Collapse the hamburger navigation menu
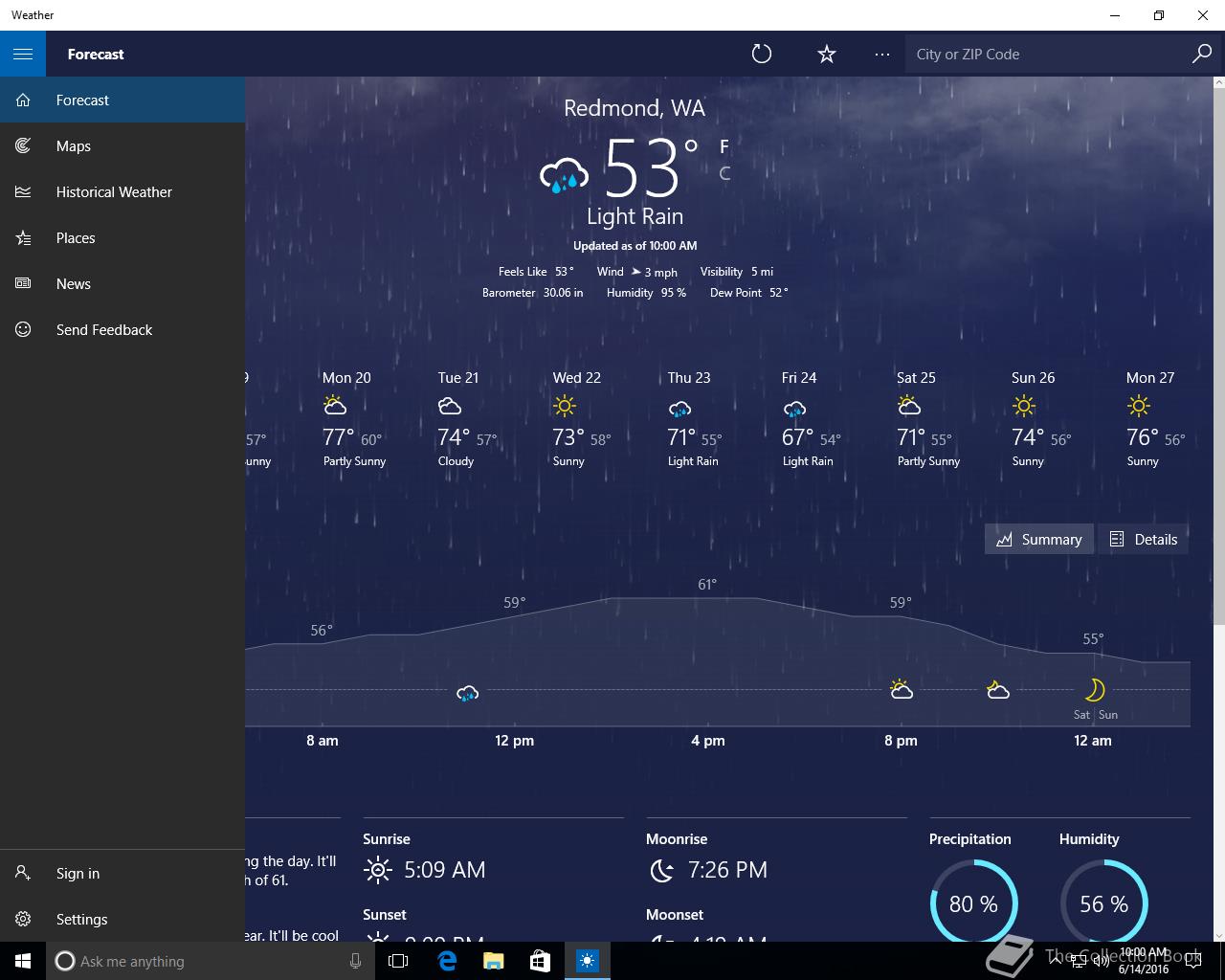1225x980 pixels. pyautogui.click(x=23, y=54)
